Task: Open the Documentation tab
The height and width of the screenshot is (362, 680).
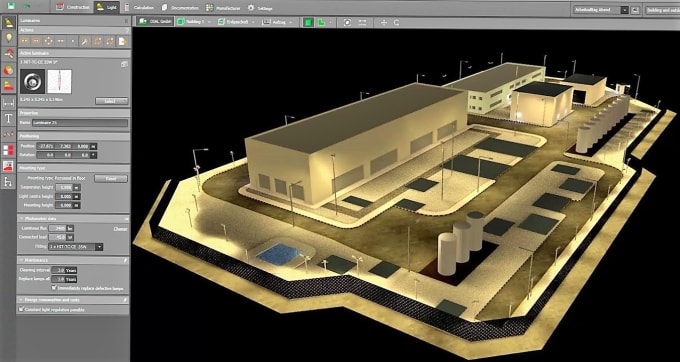Action: [180, 8]
